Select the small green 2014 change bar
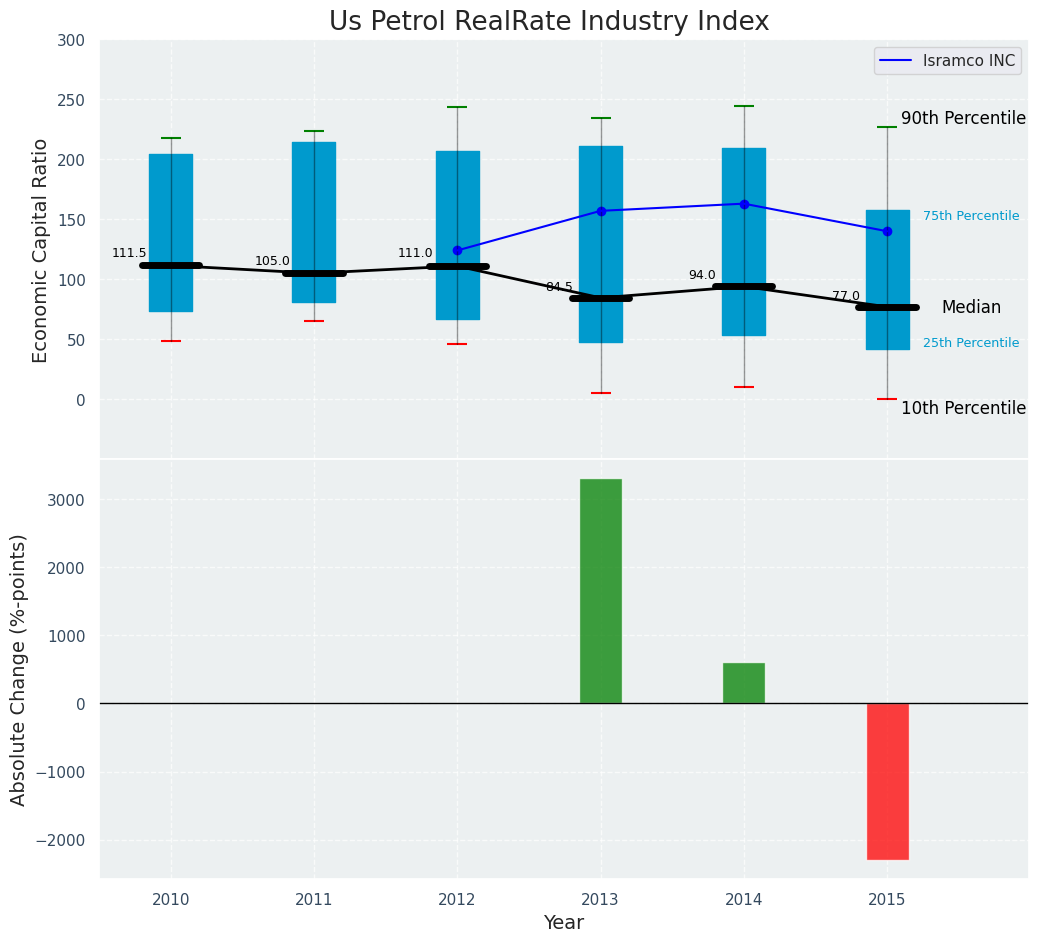 tap(744, 683)
